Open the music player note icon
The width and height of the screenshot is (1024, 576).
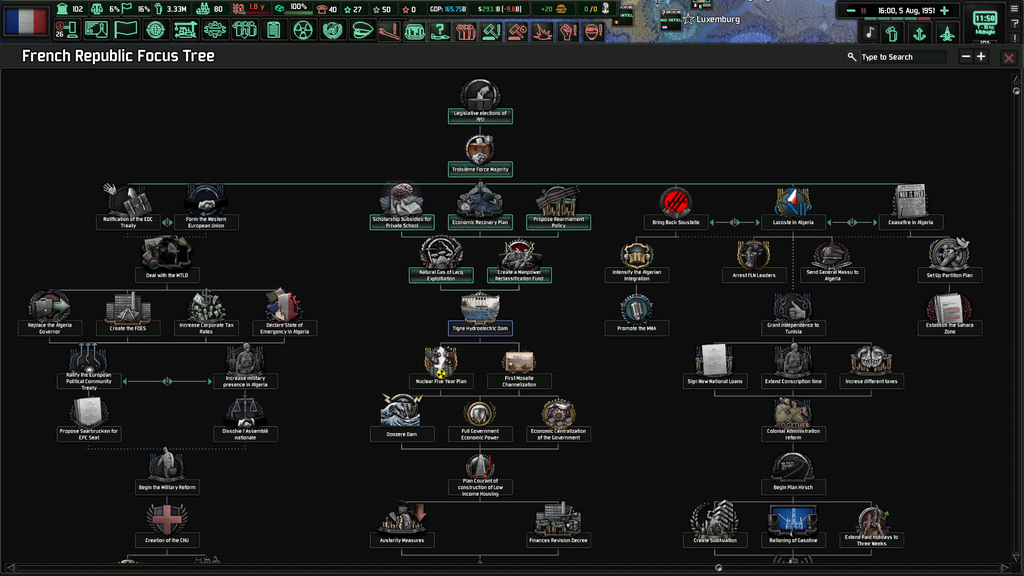tap(870, 32)
